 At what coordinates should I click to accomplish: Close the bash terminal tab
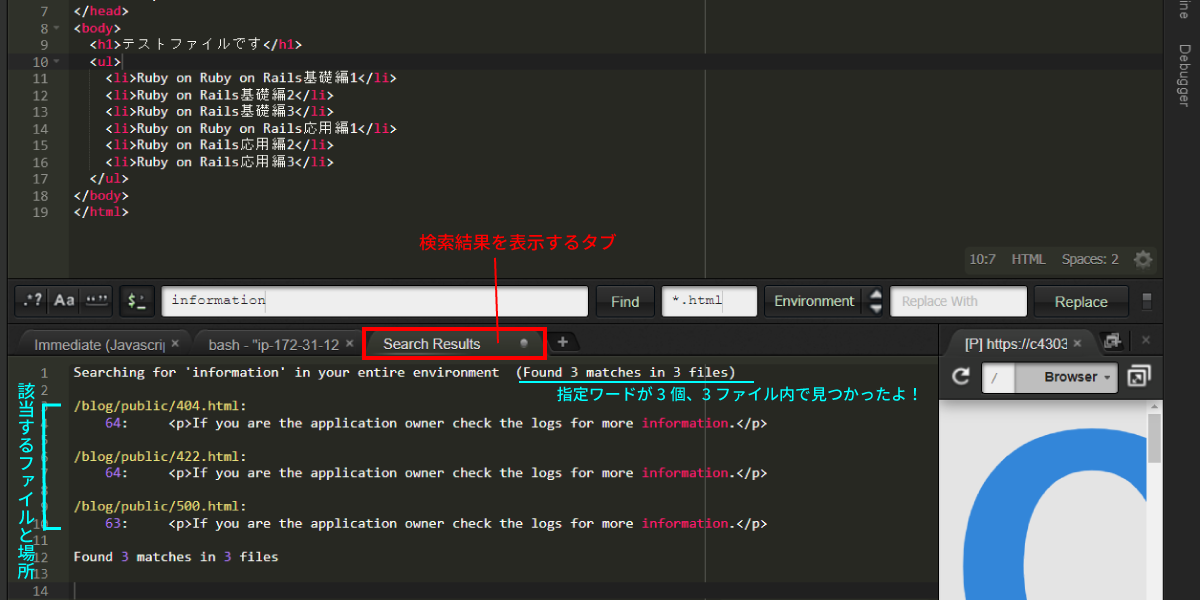tap(349, 343)
